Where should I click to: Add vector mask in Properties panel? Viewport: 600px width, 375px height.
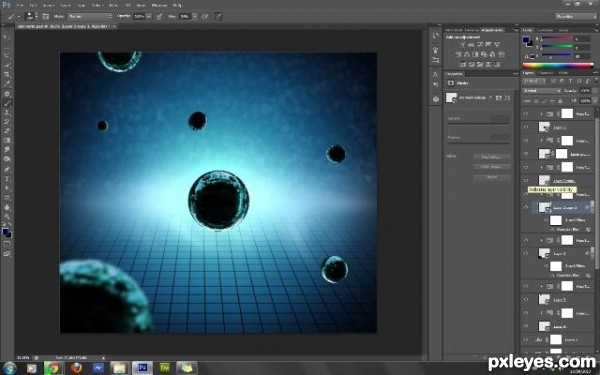tap(507, 98)
